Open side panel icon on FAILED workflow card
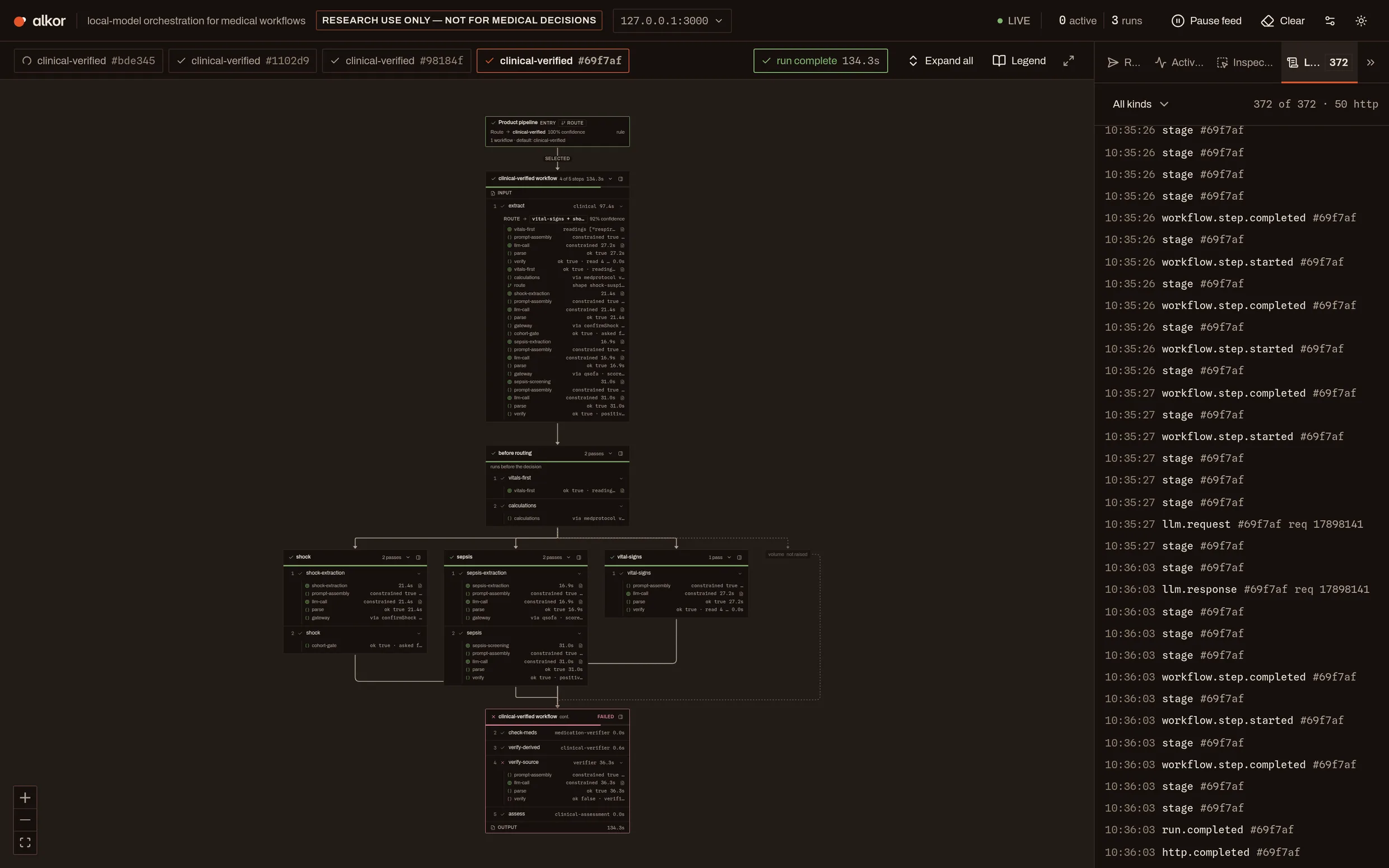This screenshot has width=1389, height=868. coord(621,716)
